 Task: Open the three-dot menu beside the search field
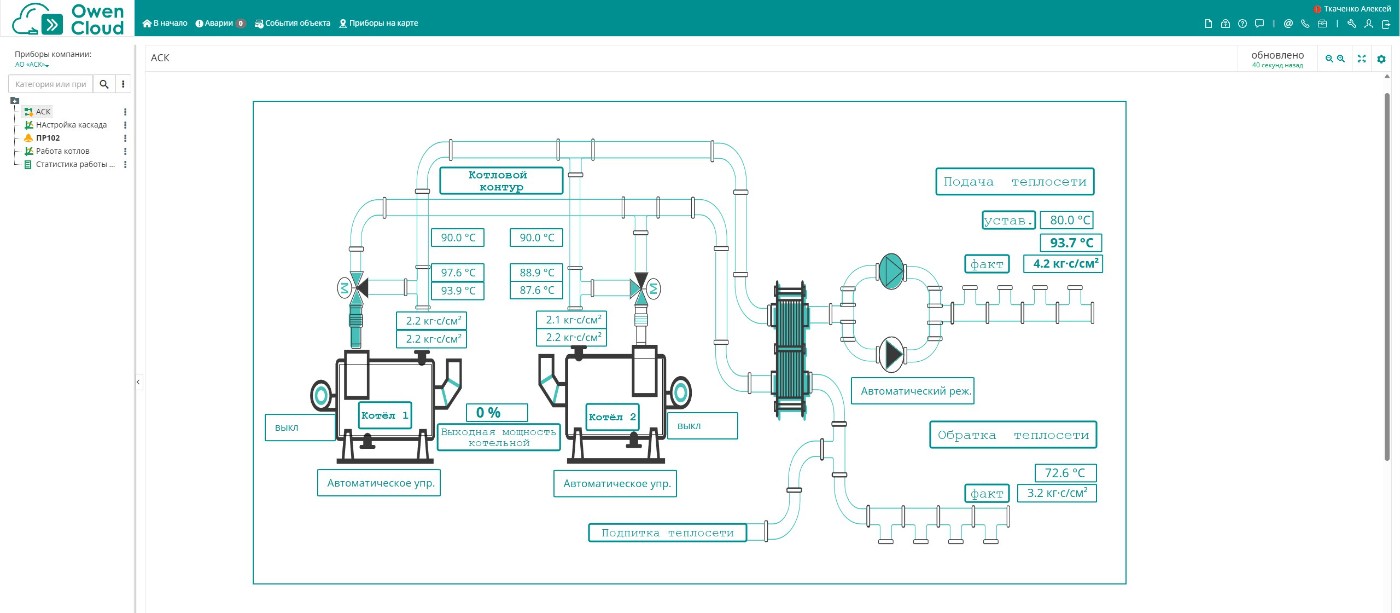123,85
